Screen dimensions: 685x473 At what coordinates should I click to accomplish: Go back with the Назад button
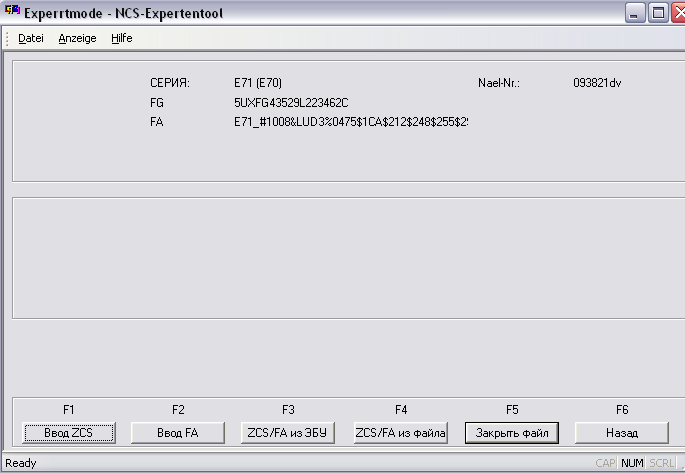click(621, 432)
